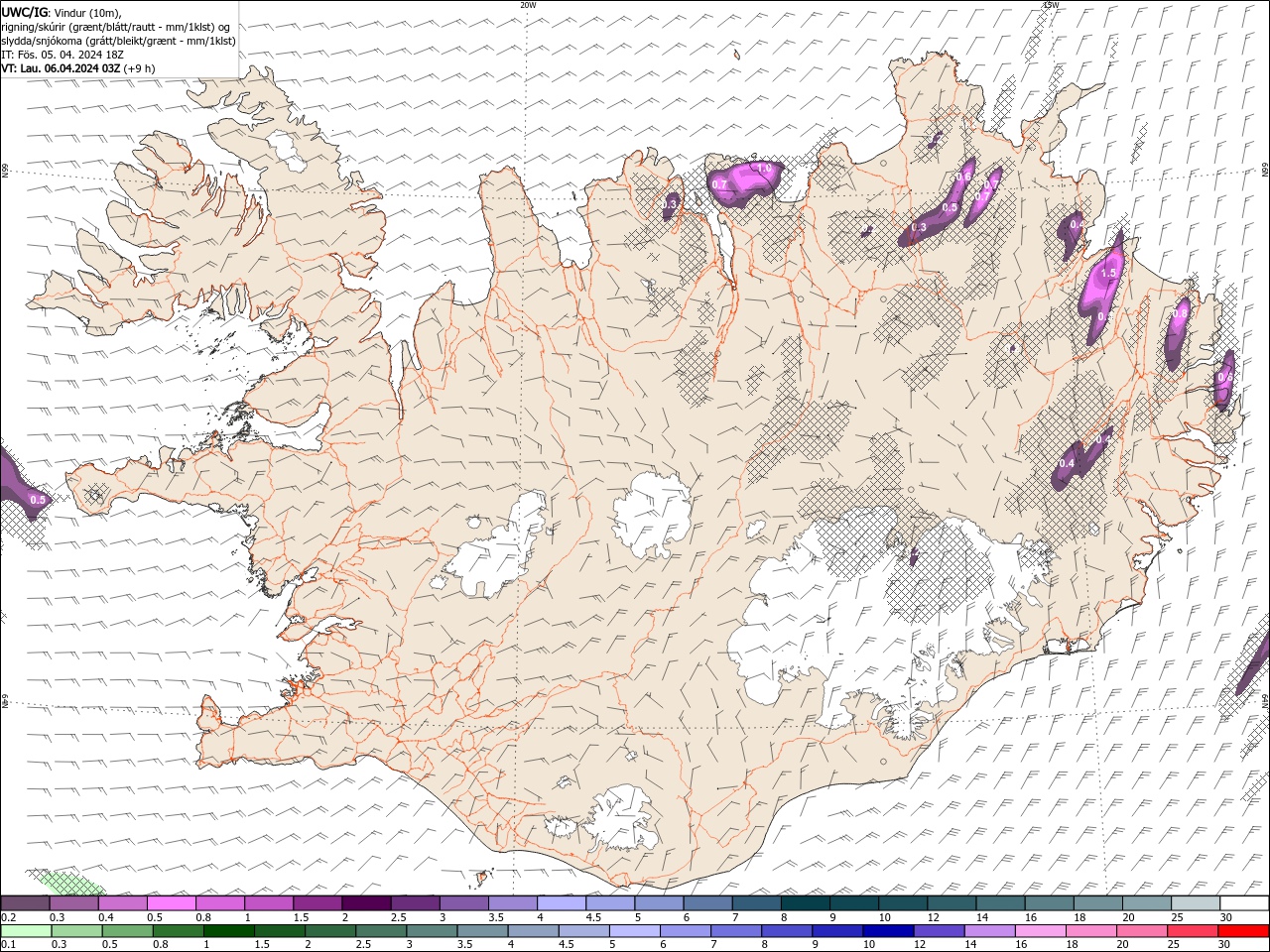The height and width of the screenshot is (952, 1270).
Task: Click upper legend swatch between 6 and 7
Action: point(708,902)
